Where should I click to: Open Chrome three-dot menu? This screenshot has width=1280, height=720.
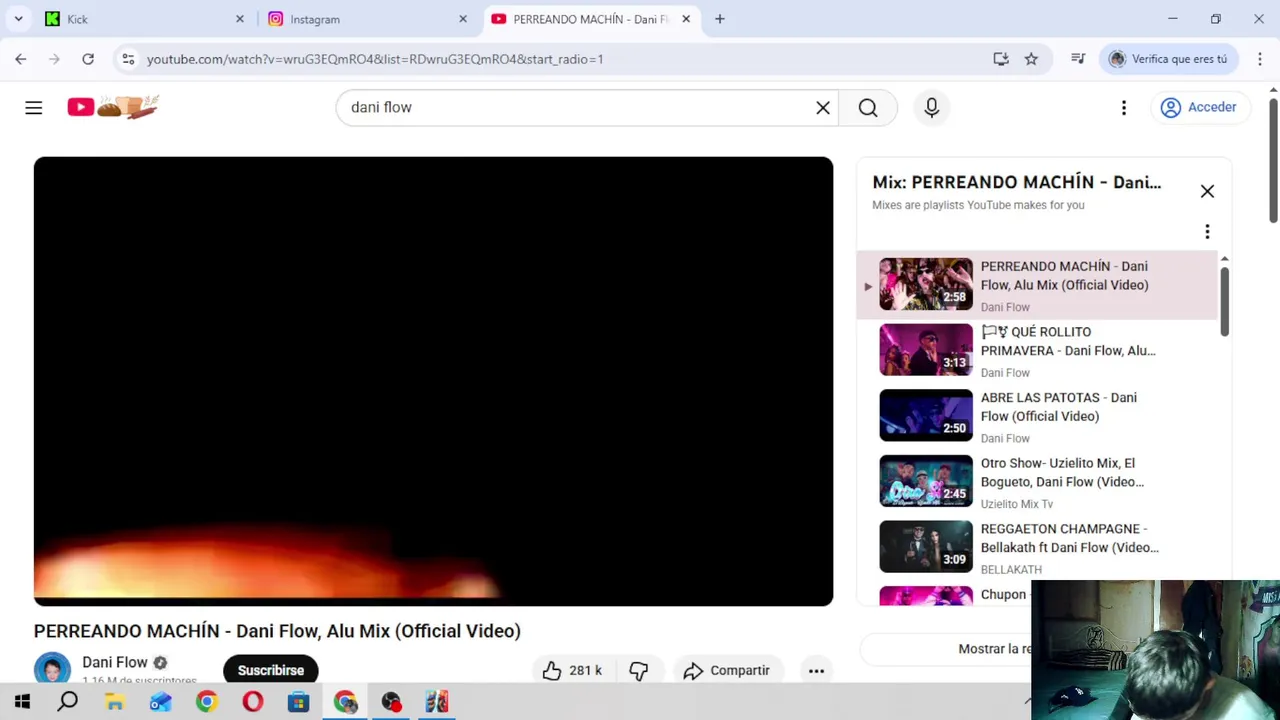[1260, 59]
